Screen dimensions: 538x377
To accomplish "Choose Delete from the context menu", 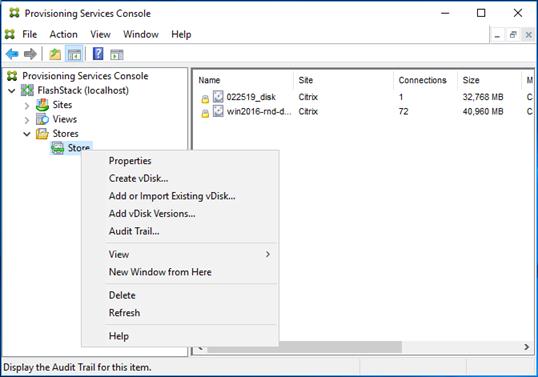I will (122, 295).
